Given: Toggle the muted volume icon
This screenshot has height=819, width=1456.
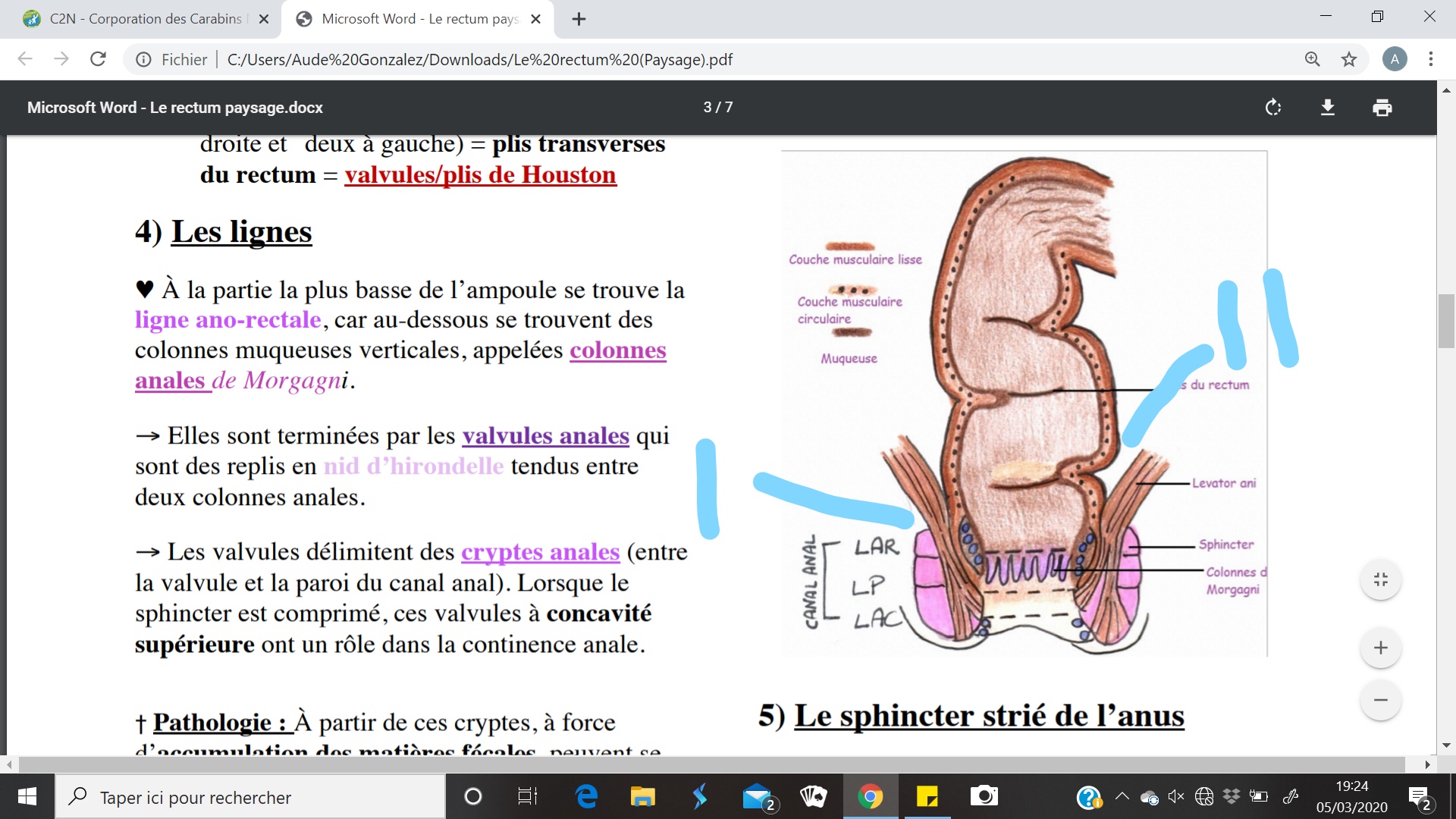Looking at the screenshot, I should 1176,796.
